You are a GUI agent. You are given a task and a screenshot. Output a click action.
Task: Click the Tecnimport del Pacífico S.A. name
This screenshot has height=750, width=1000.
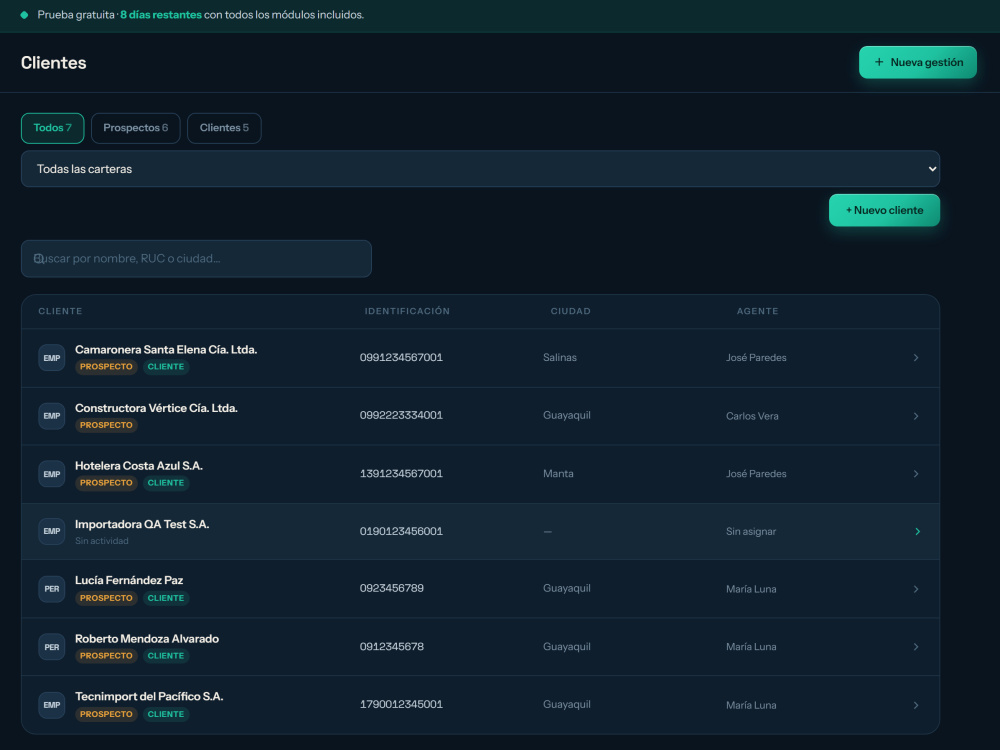[149, 696]
